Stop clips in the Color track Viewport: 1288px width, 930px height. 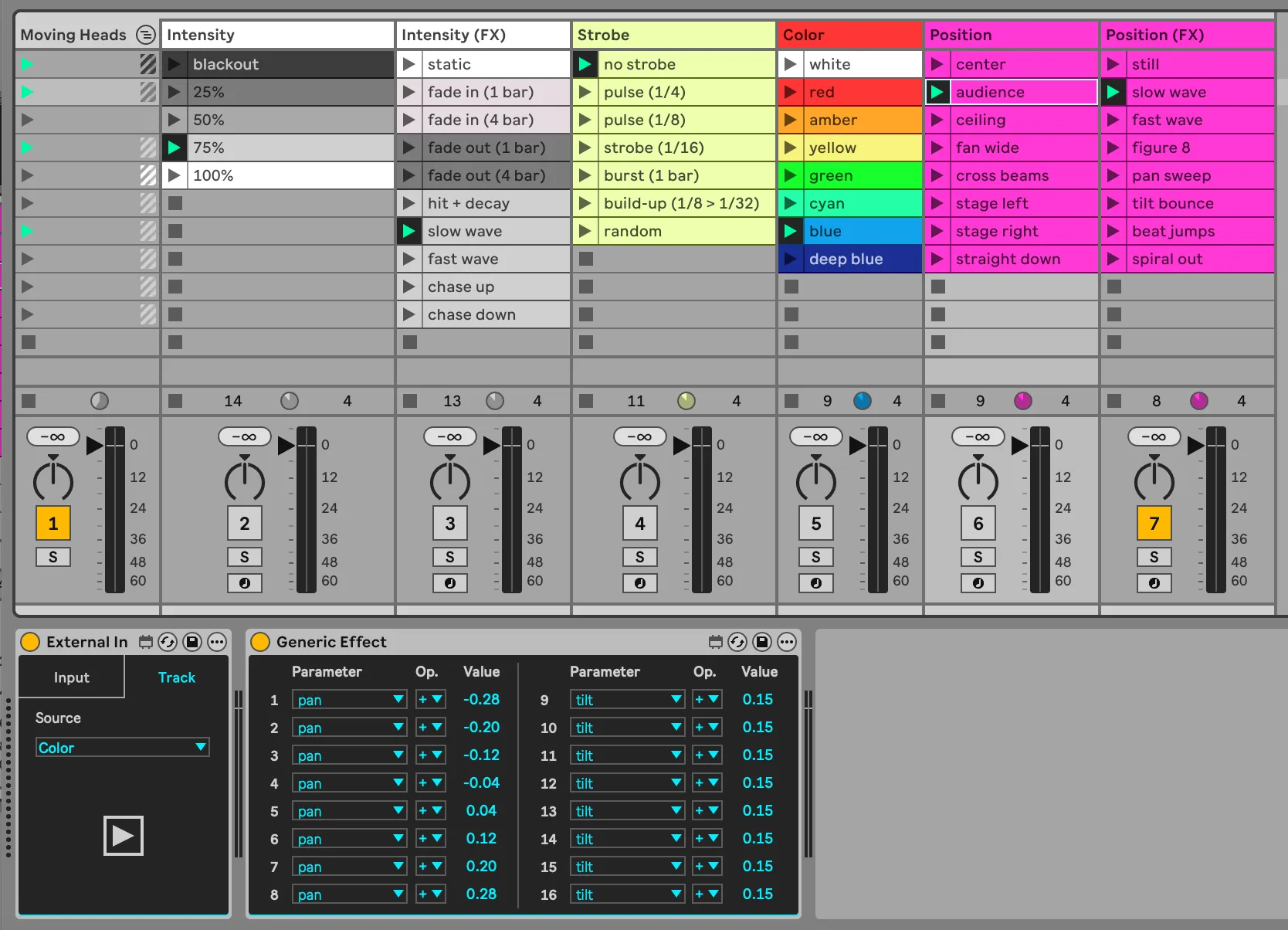click(x=791, y=401)
